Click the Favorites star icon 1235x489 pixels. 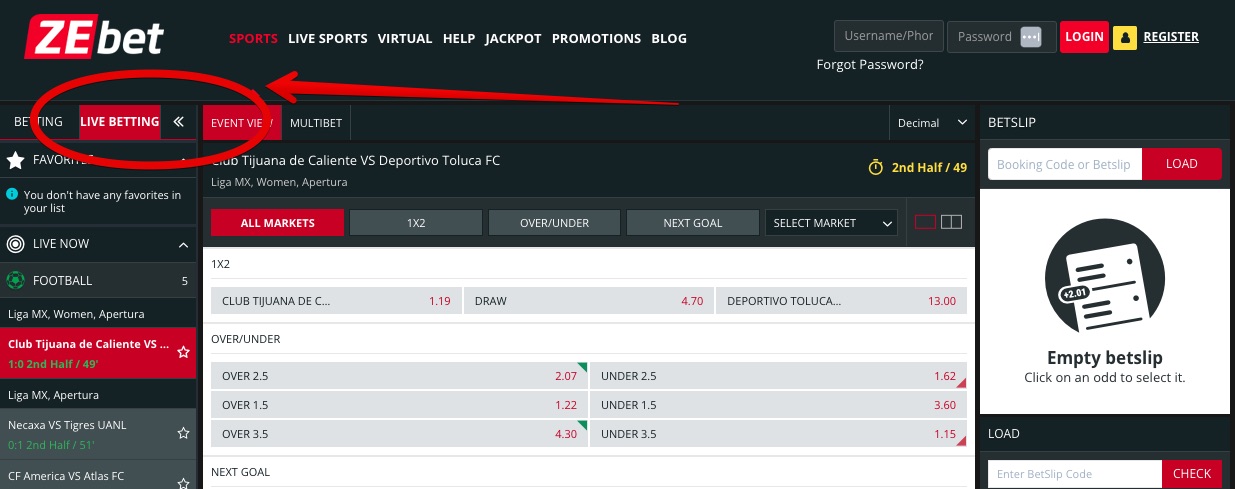point(16,159)
